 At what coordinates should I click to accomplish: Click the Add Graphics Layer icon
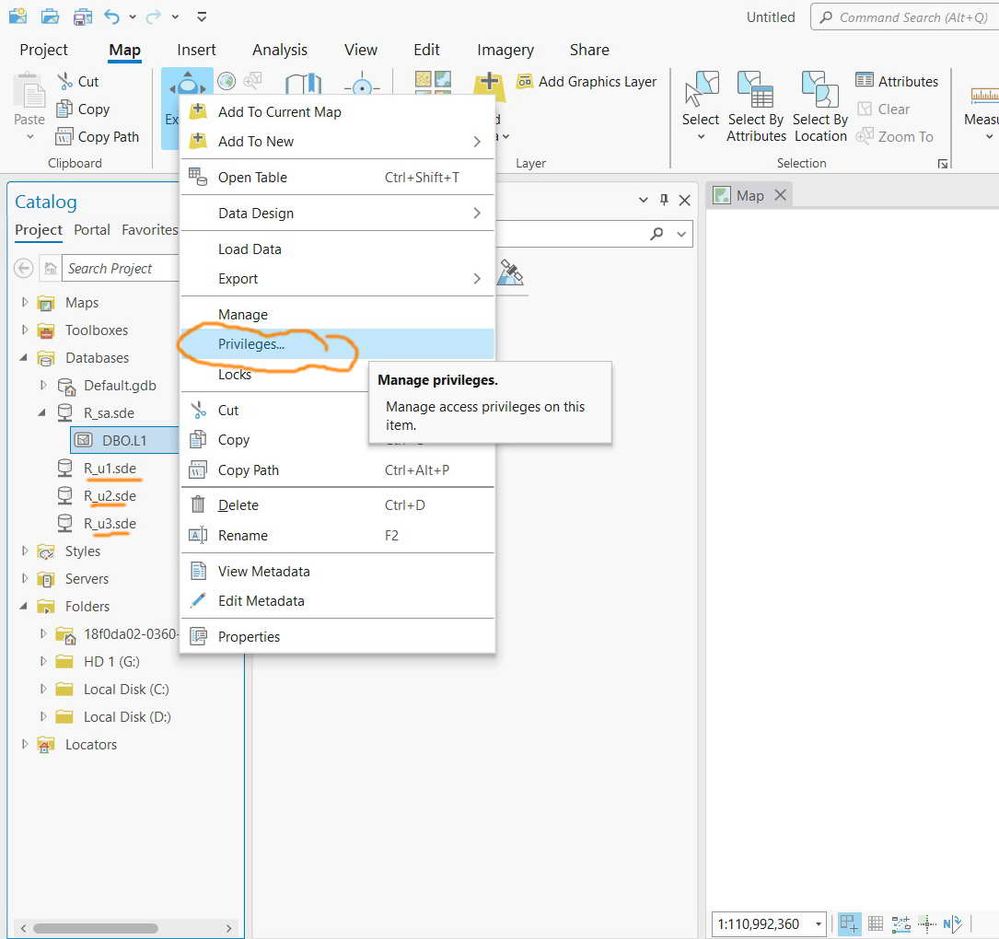coord(524,82)
